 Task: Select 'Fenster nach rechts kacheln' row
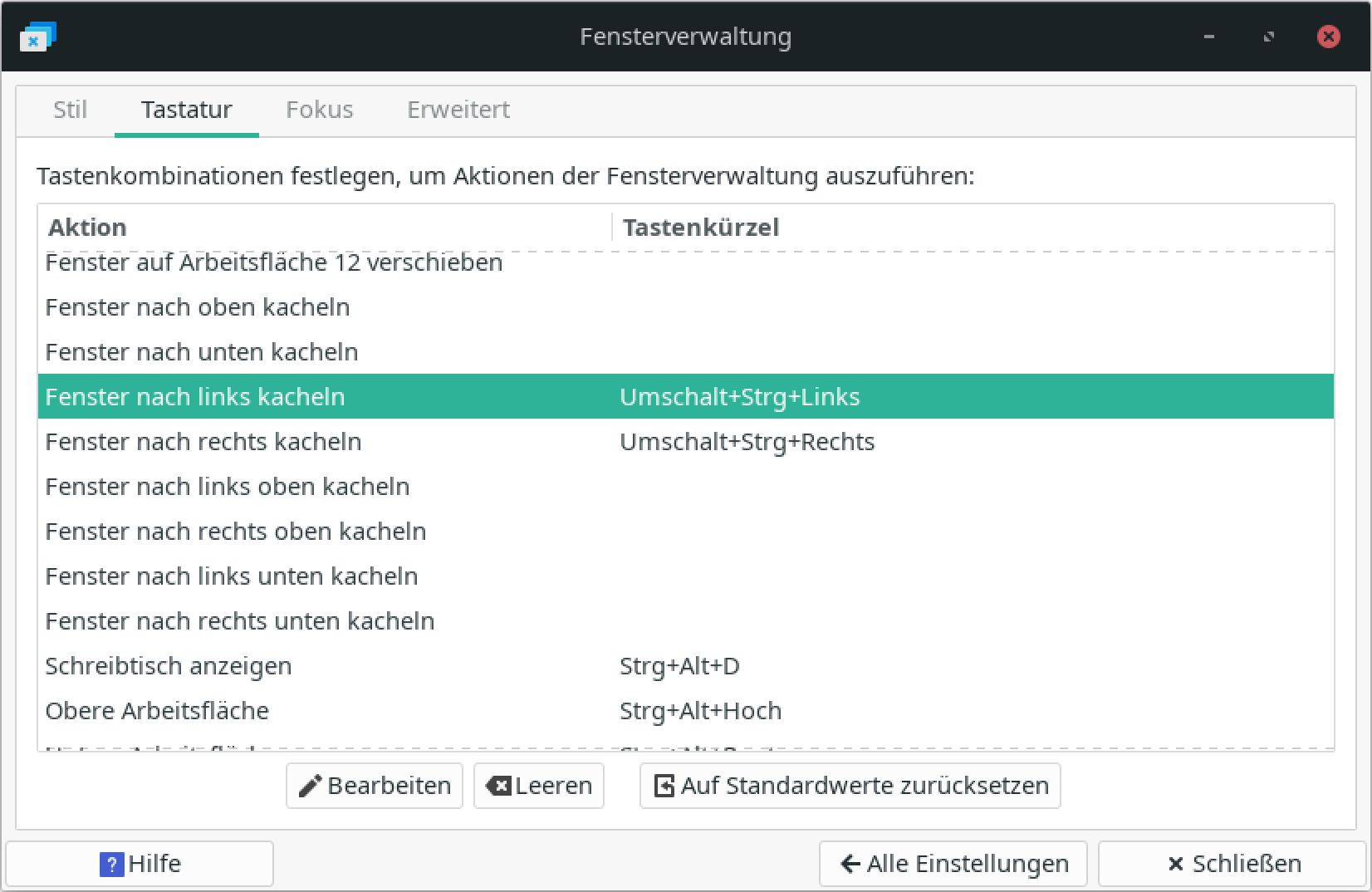(203, 442)
